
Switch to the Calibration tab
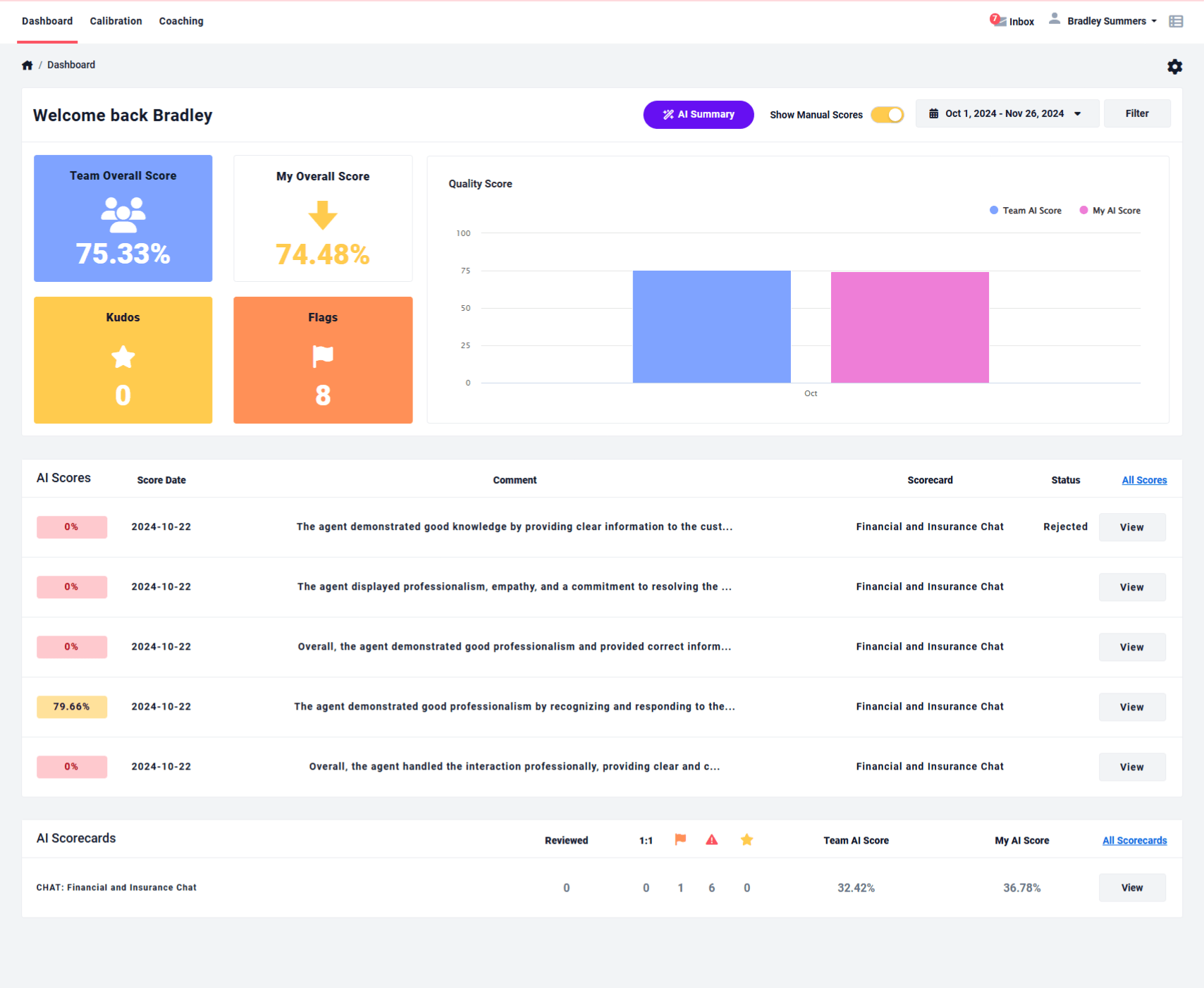coord(116,21)
